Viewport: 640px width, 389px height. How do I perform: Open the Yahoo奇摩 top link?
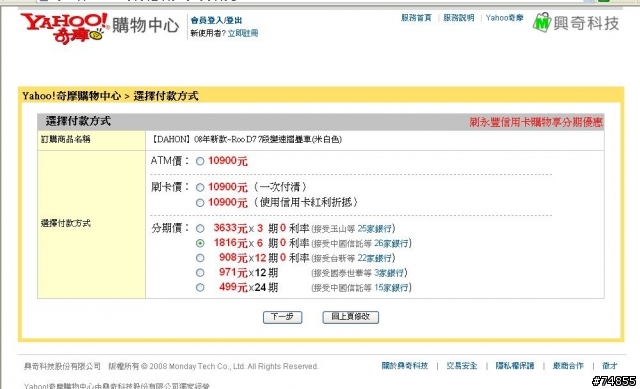(504, 18)
